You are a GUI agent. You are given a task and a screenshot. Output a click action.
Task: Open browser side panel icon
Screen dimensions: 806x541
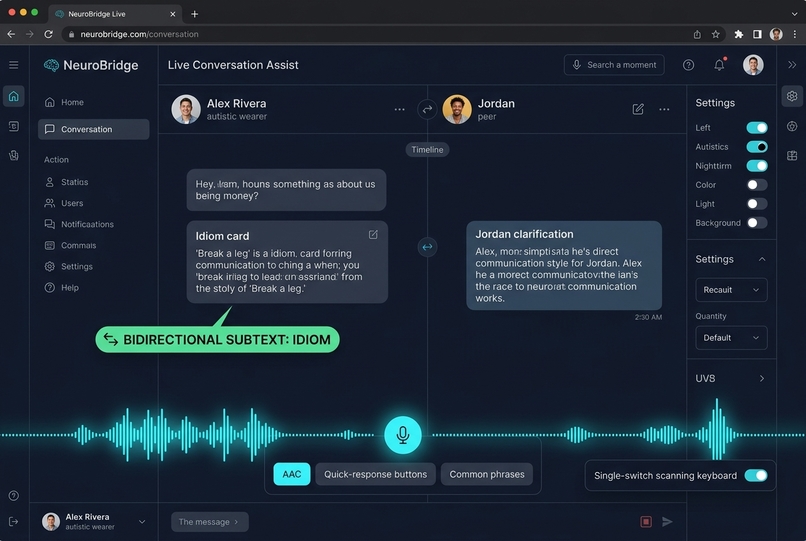pos(757,34)
